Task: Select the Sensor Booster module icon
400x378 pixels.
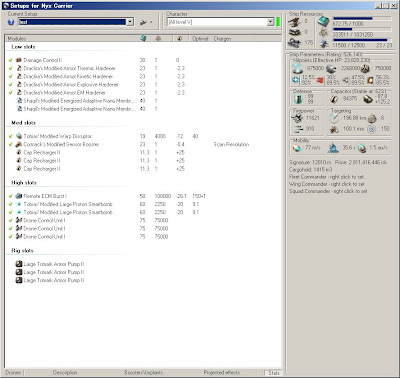Action: 19,144
